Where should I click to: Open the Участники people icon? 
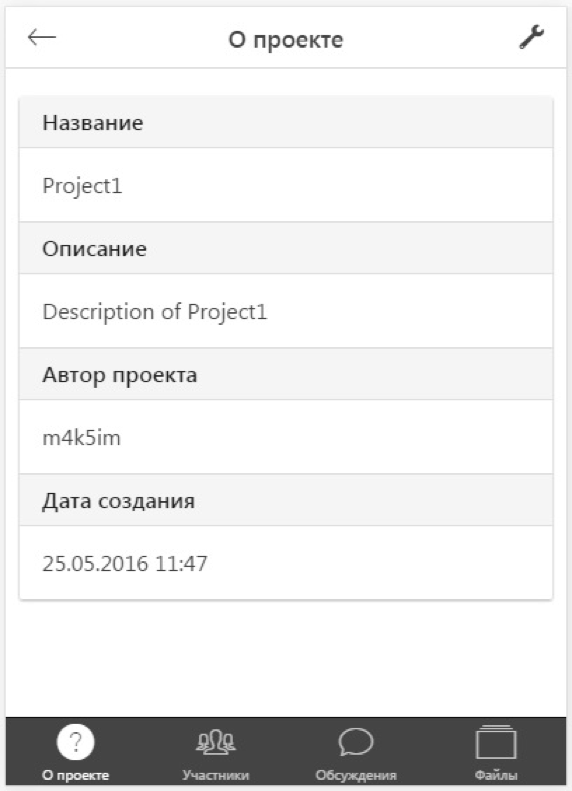coord(215,742)
